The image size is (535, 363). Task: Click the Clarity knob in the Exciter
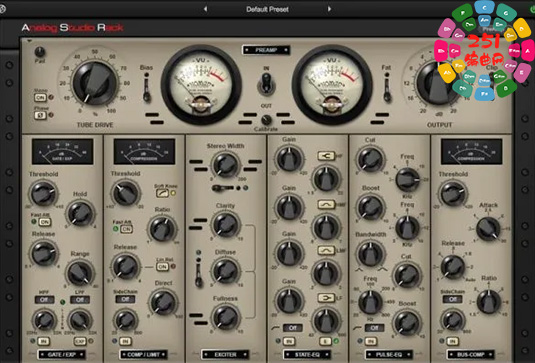[226, 225]
